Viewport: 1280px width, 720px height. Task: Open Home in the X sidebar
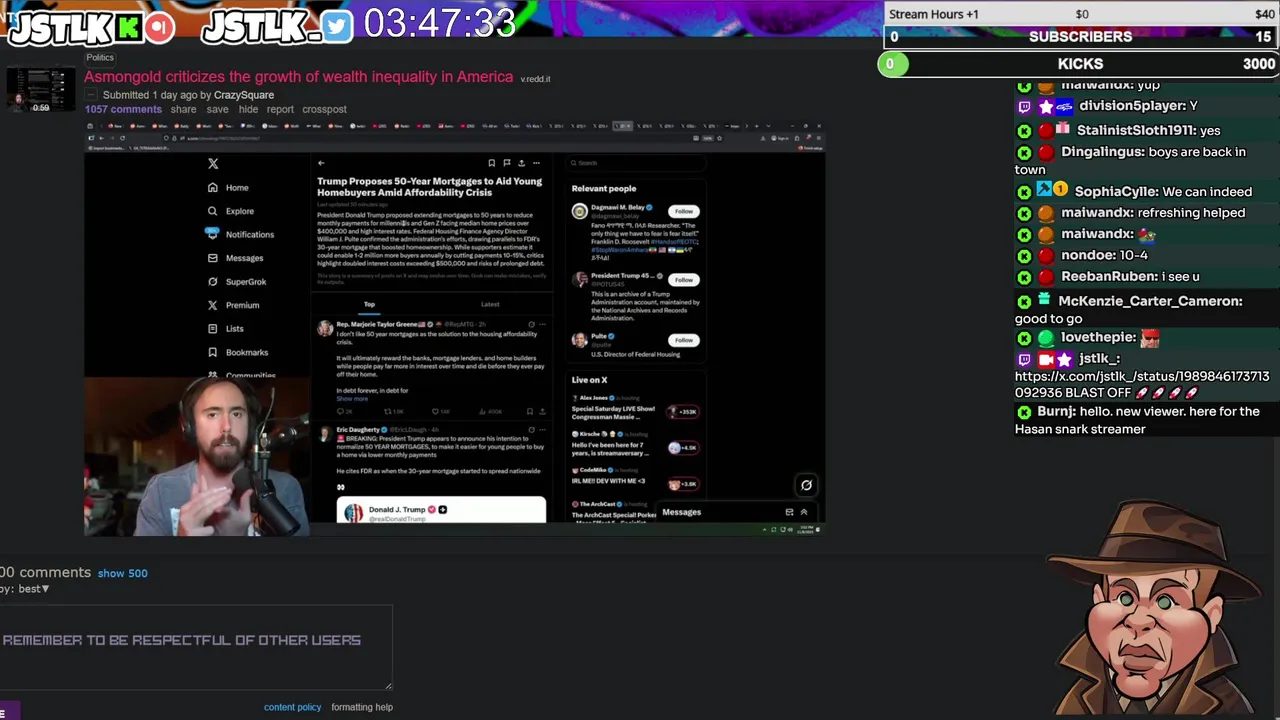[228, 187]
